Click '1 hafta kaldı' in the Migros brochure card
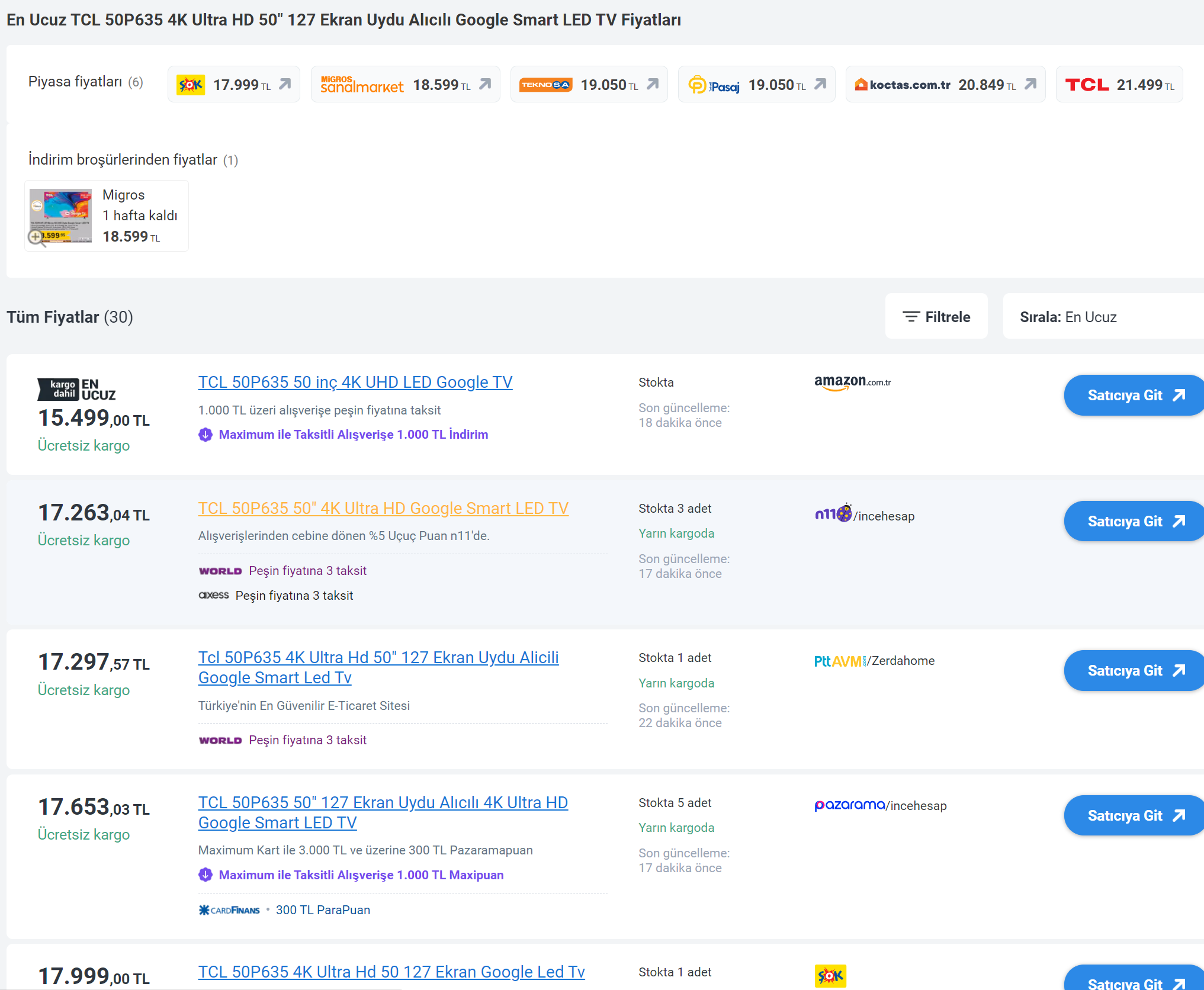 click(x=140, y=216)
